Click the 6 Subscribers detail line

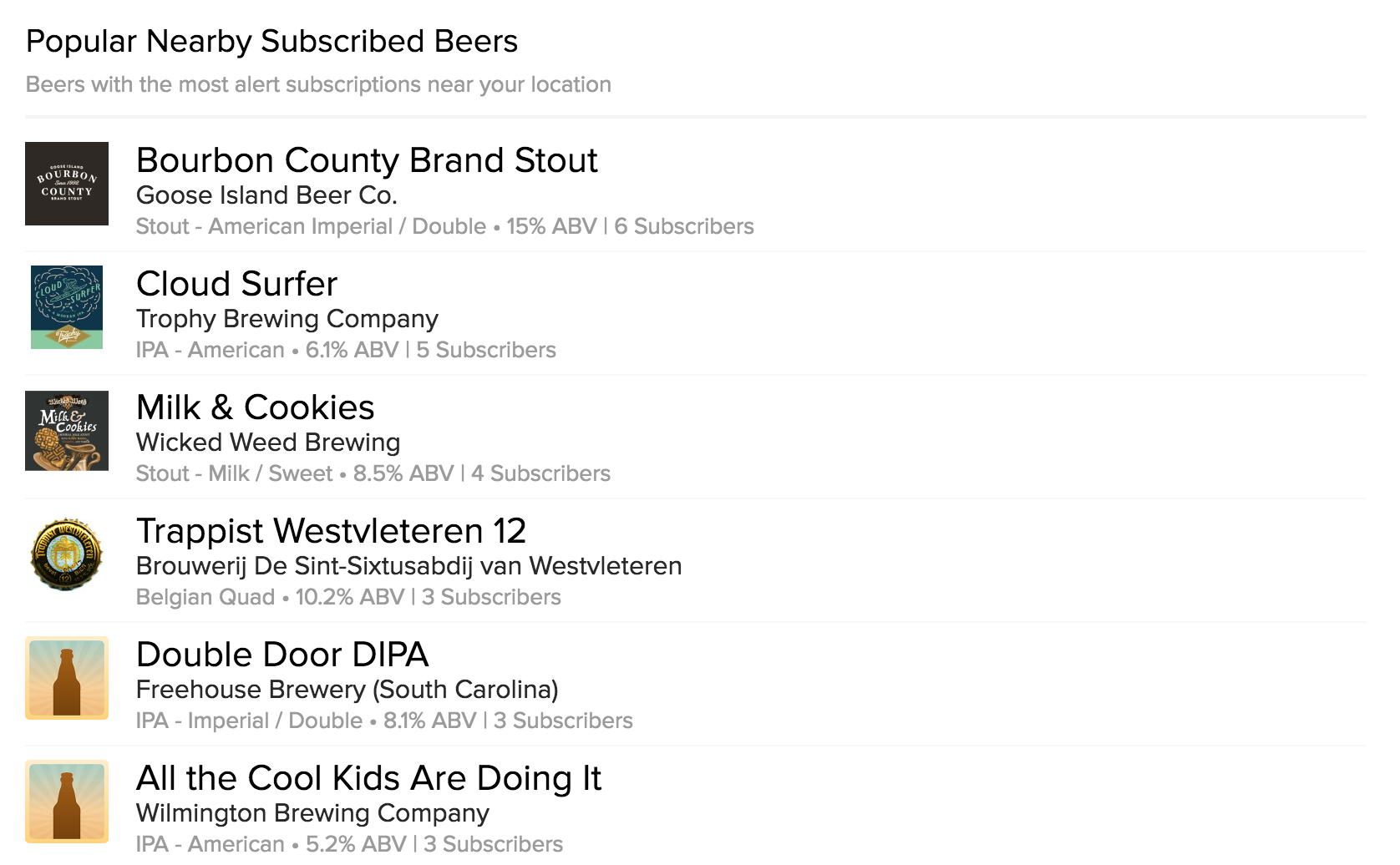point(444,227)
